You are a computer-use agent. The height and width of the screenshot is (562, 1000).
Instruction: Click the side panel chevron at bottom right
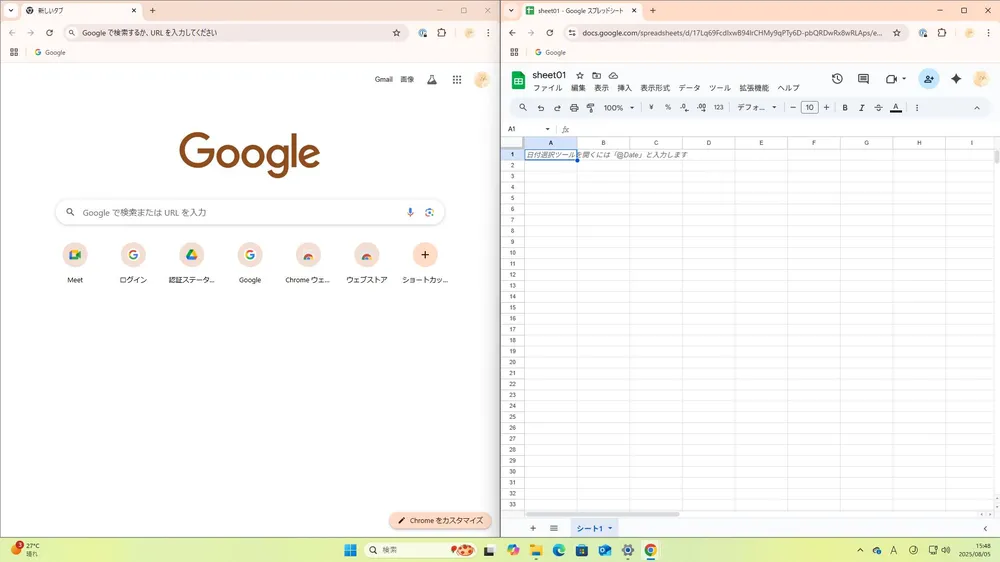pos(985,528)
